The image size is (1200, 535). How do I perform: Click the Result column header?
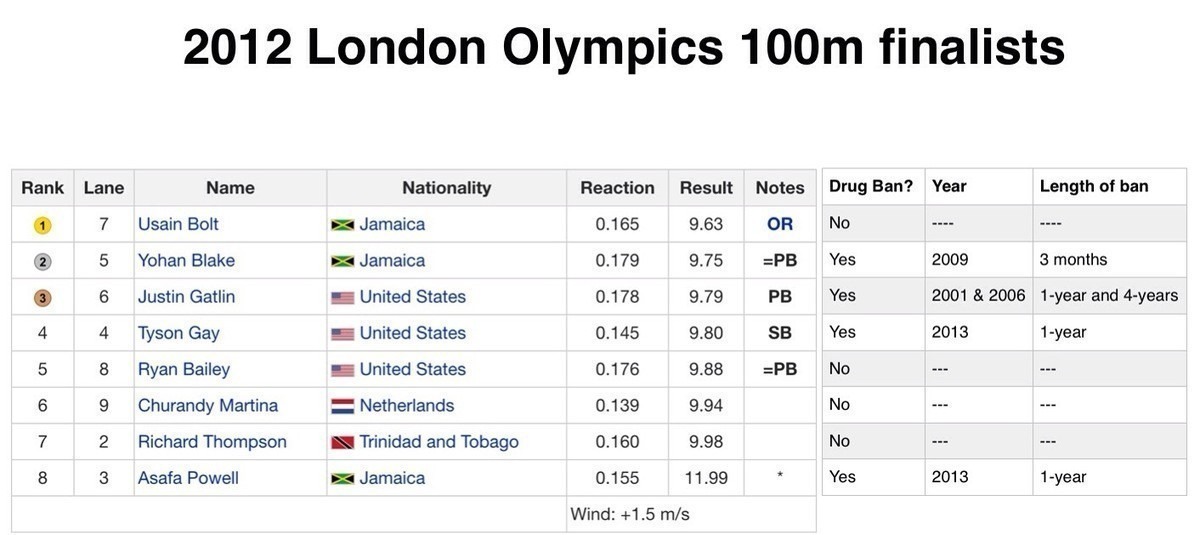coord(706,187)
